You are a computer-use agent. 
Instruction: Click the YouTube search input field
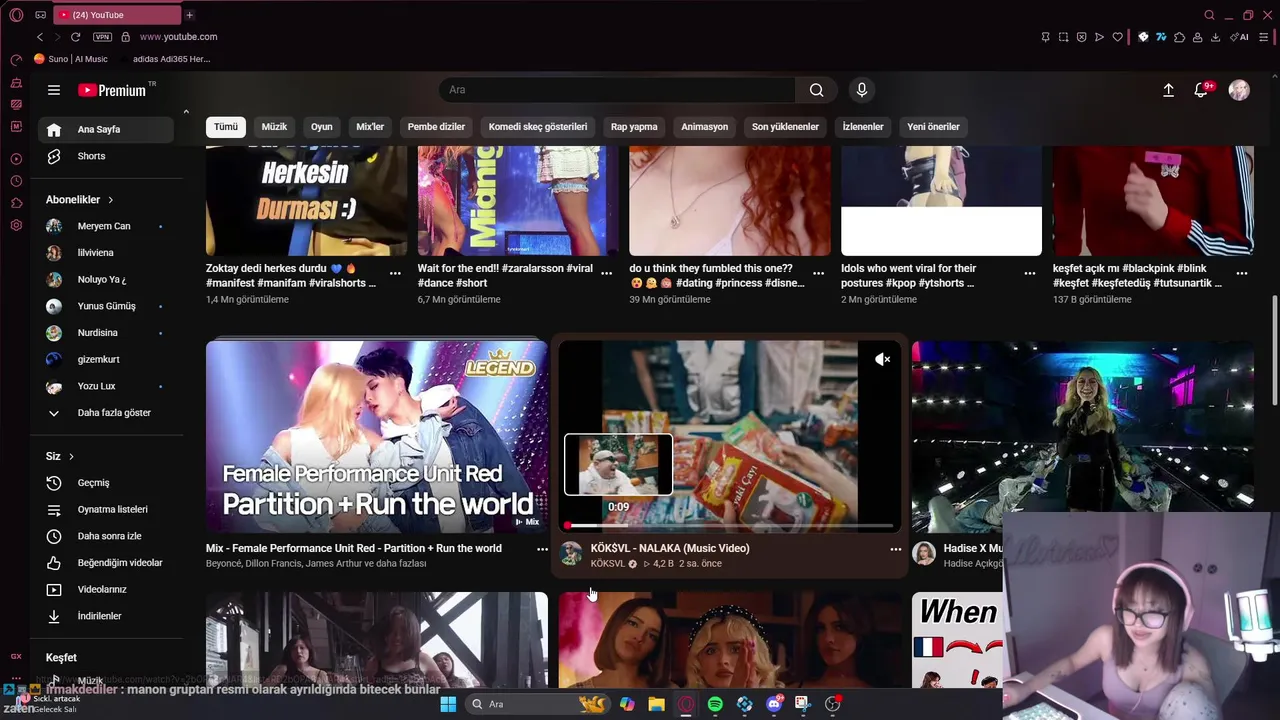click(617, 90)
